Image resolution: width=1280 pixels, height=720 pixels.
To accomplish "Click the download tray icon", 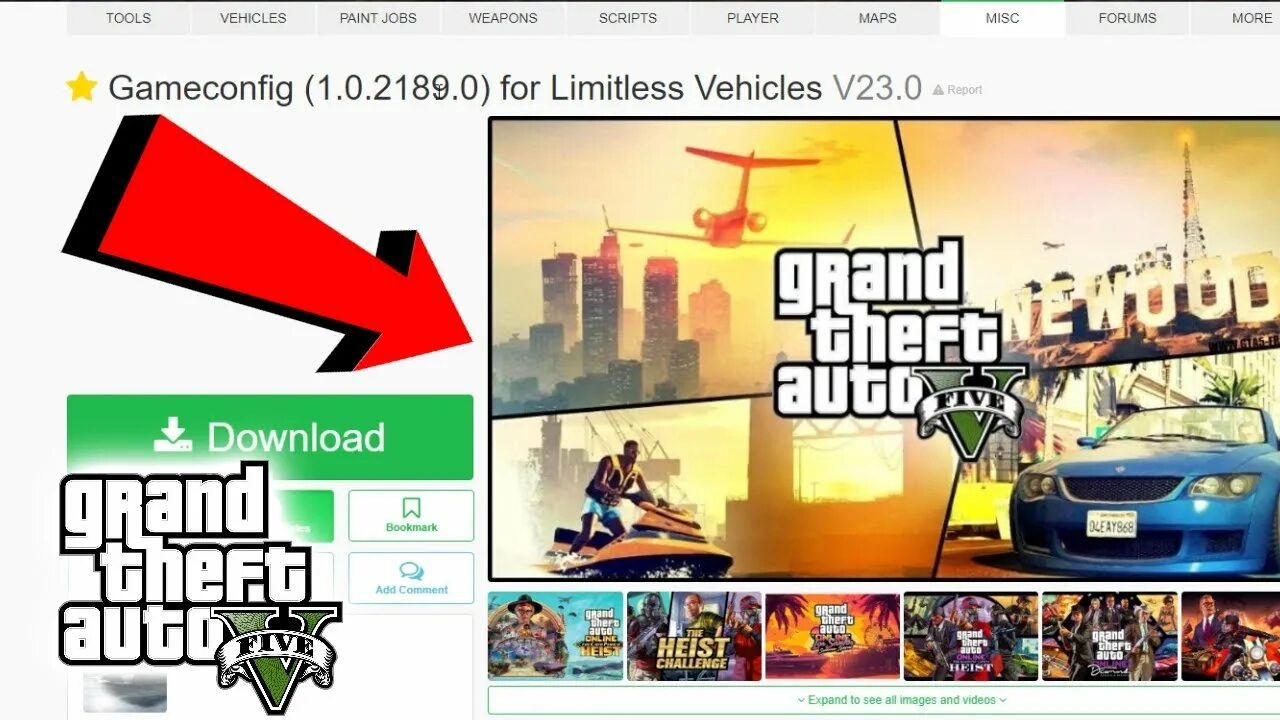I will coord(172,435).
